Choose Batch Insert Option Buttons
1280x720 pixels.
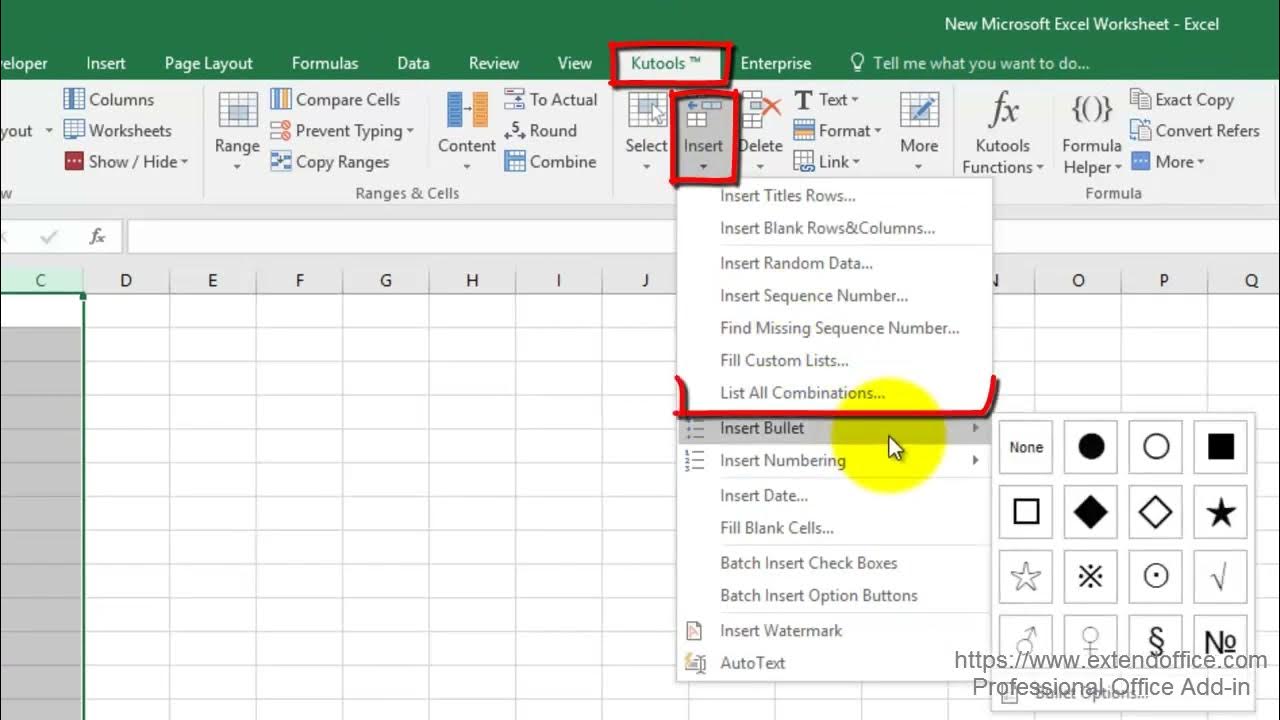point(835,595)
